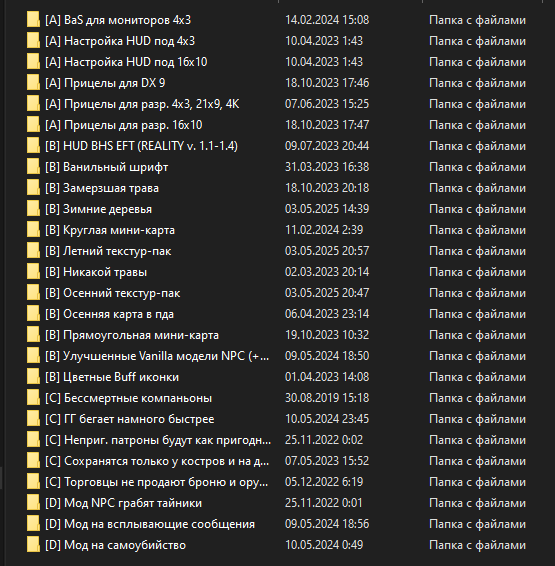Select ГГ бегает намного быстрее folder
Screen dimensions: 555x566
(130, 419)
